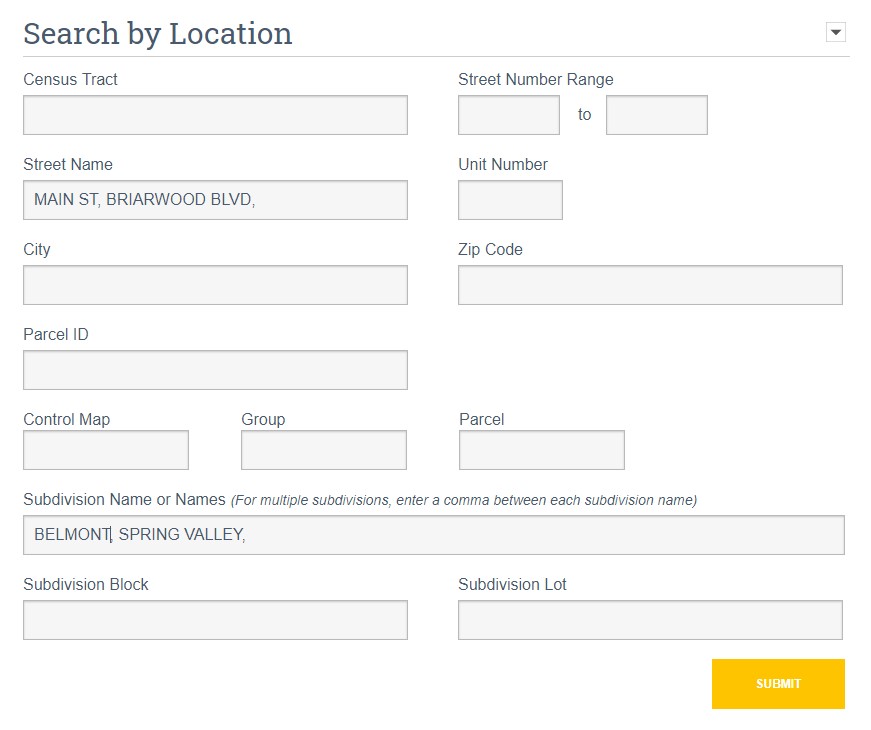Click the second Street Number Range box
Viewport: 871px width, 730px height.
click(x=656, y=114)
